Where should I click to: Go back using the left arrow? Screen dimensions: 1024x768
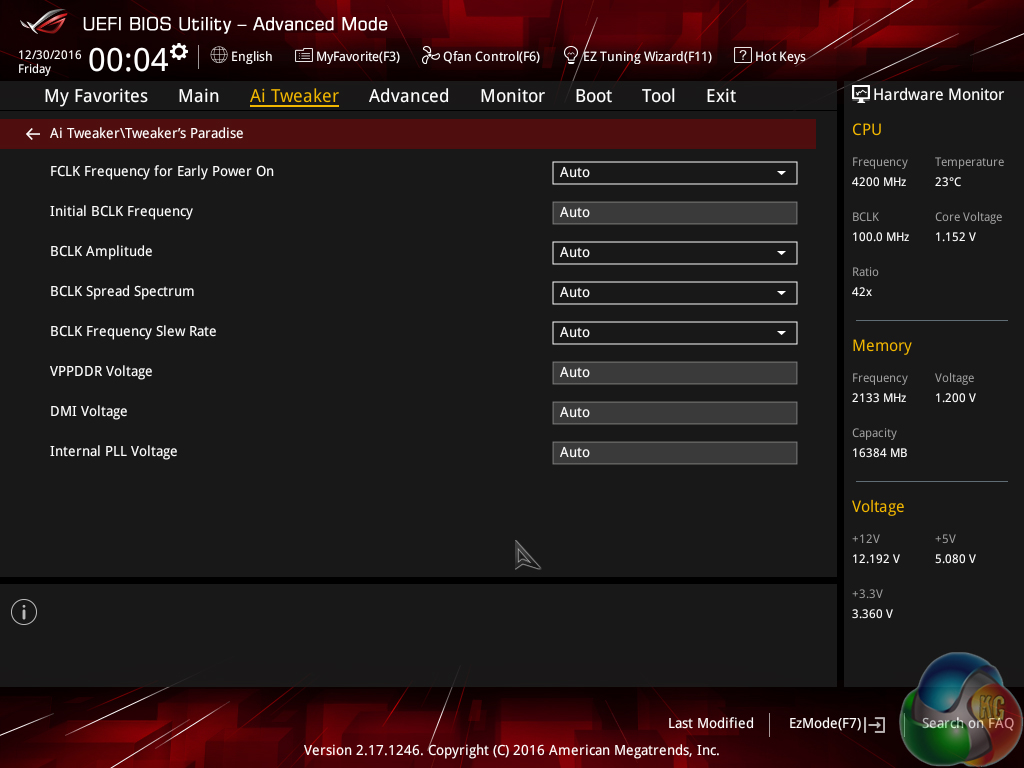(x=33, y=134)
